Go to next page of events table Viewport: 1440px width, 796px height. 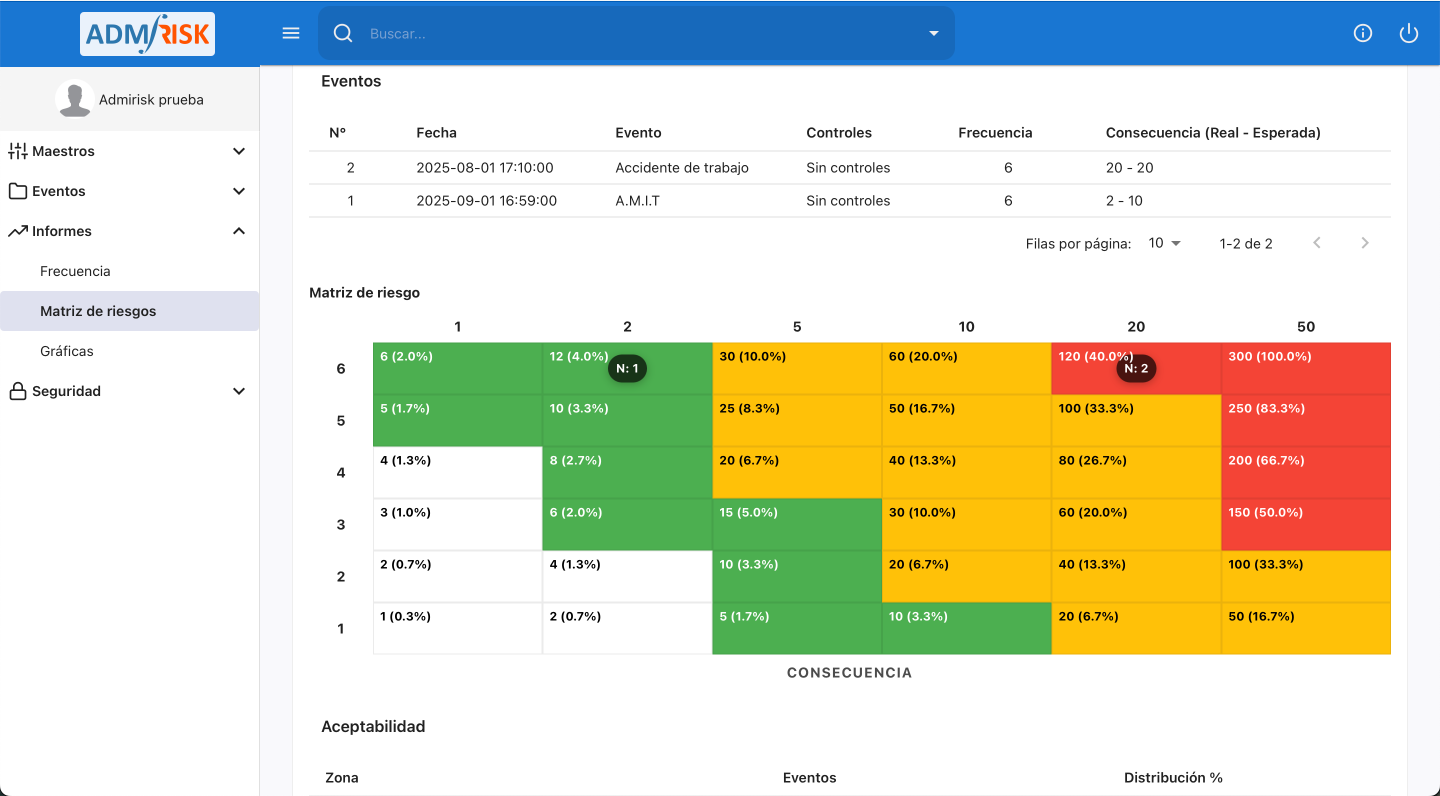(x=1364, y=243)
